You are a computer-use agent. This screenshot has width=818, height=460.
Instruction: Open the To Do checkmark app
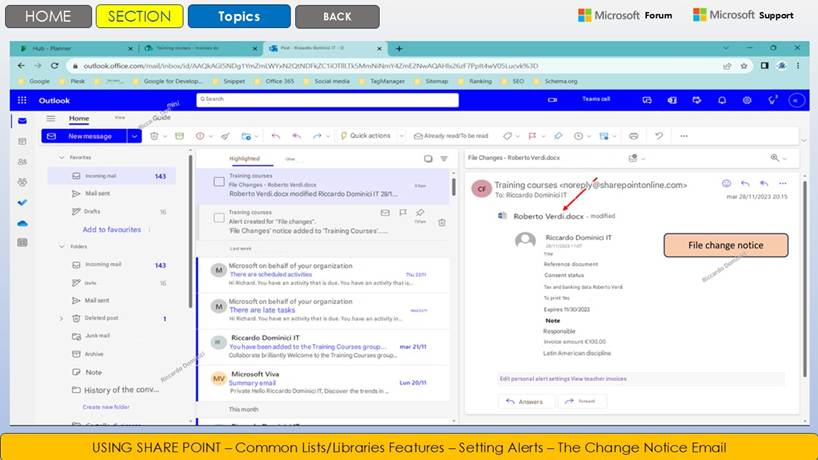pos(22,202)
